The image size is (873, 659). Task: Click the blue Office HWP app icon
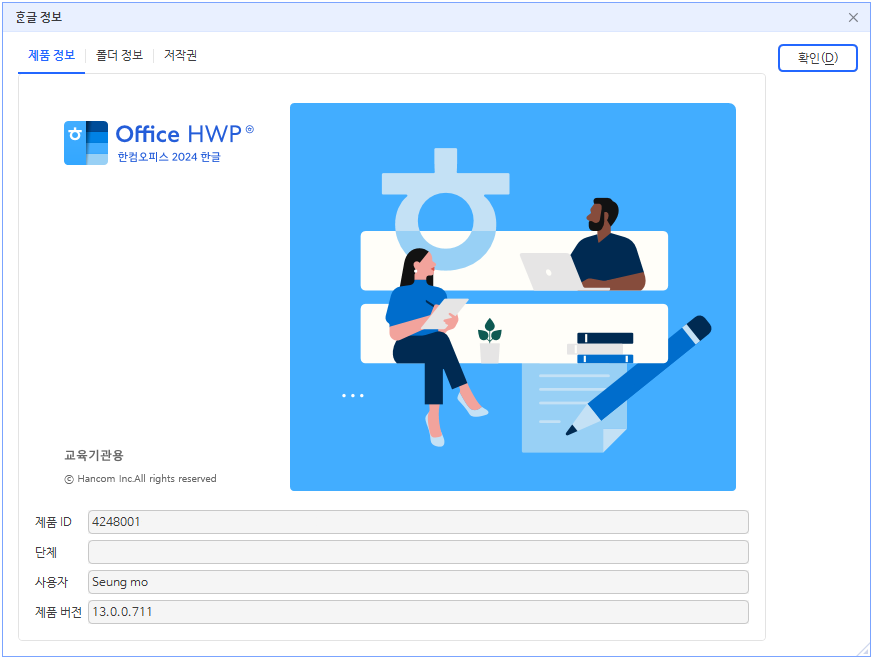pyautogui.click(x=85, y=142)
